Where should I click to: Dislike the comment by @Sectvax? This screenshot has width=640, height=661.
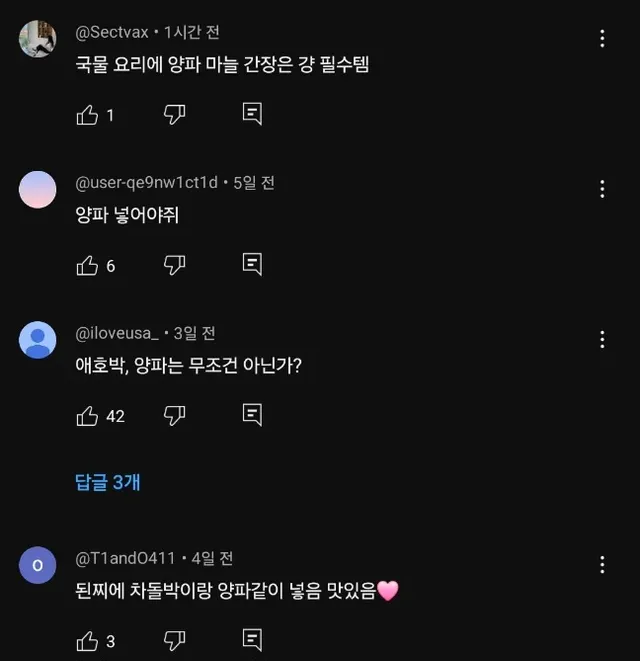coord(175,115)
